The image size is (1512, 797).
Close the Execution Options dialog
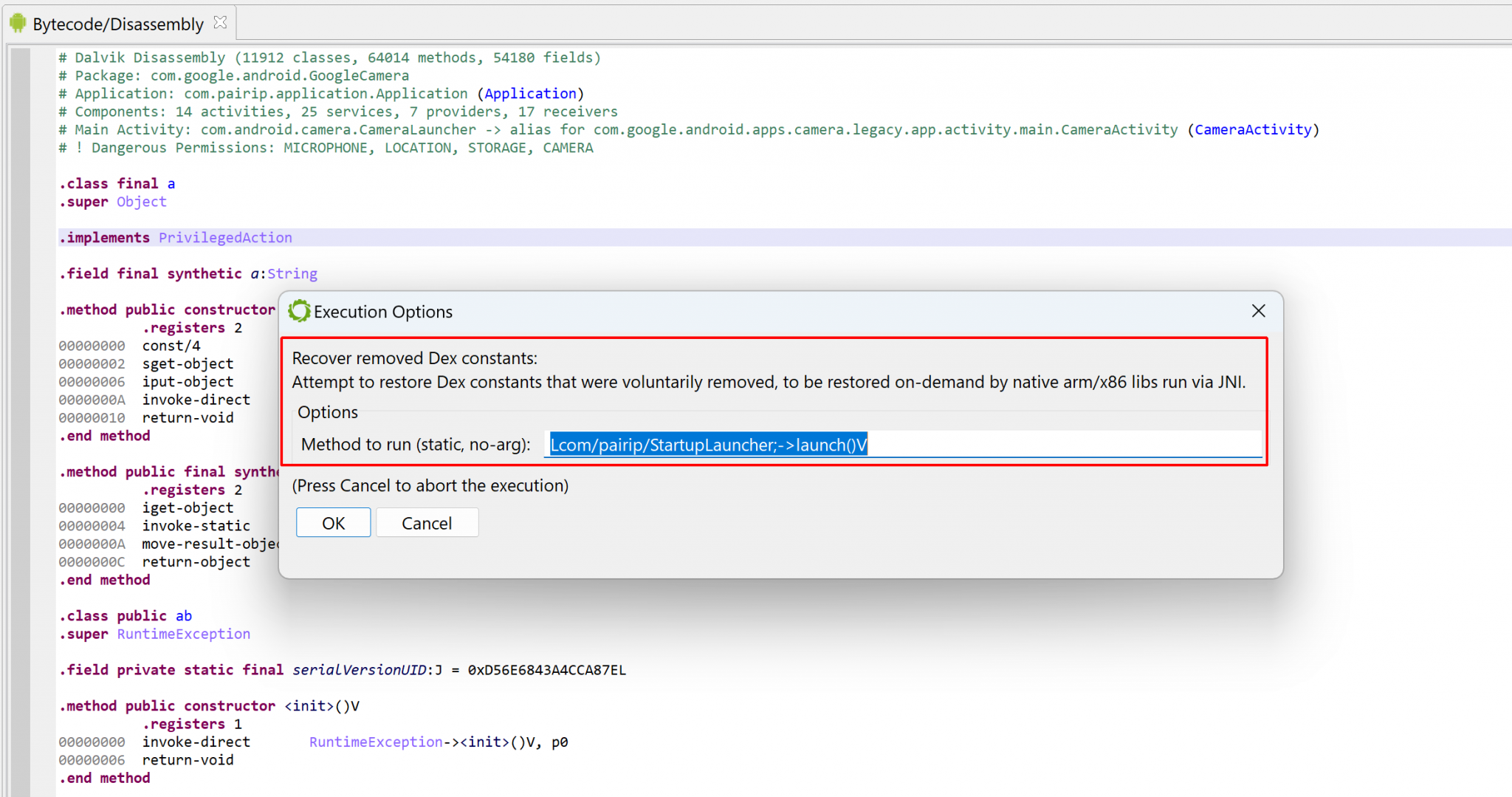point(1258,311)
